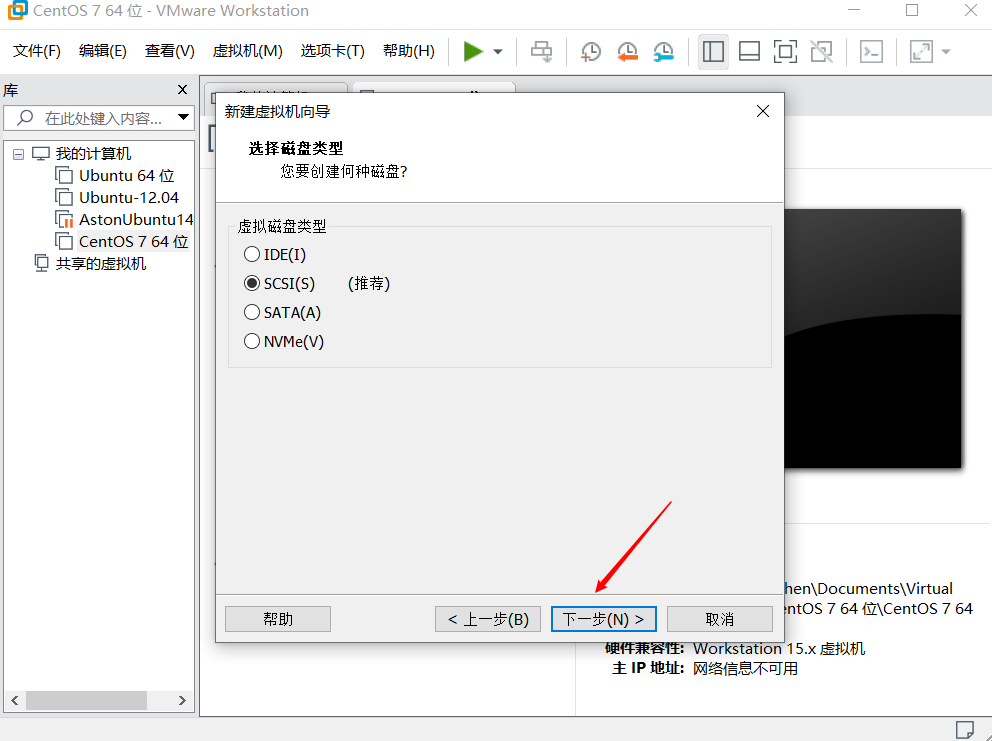
Task: Select the Ubuntu 64 位 virtual machine
Action: 126,175
